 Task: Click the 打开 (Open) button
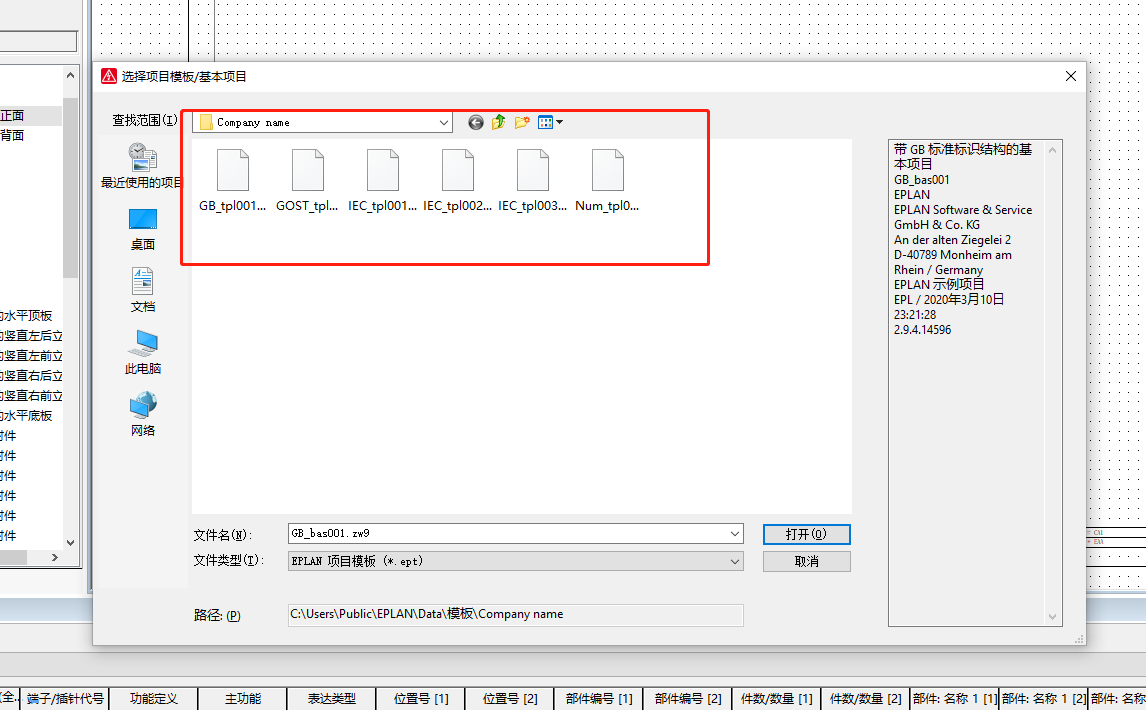[x=806, y=534]
